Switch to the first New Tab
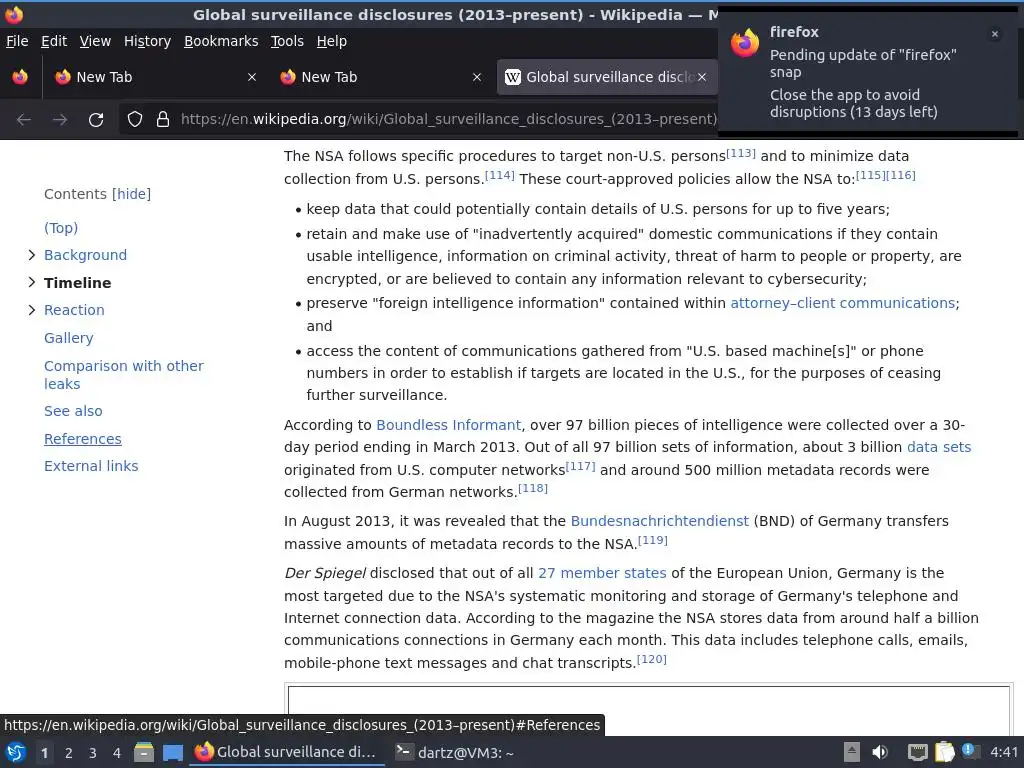 click(x=154, y=77)
